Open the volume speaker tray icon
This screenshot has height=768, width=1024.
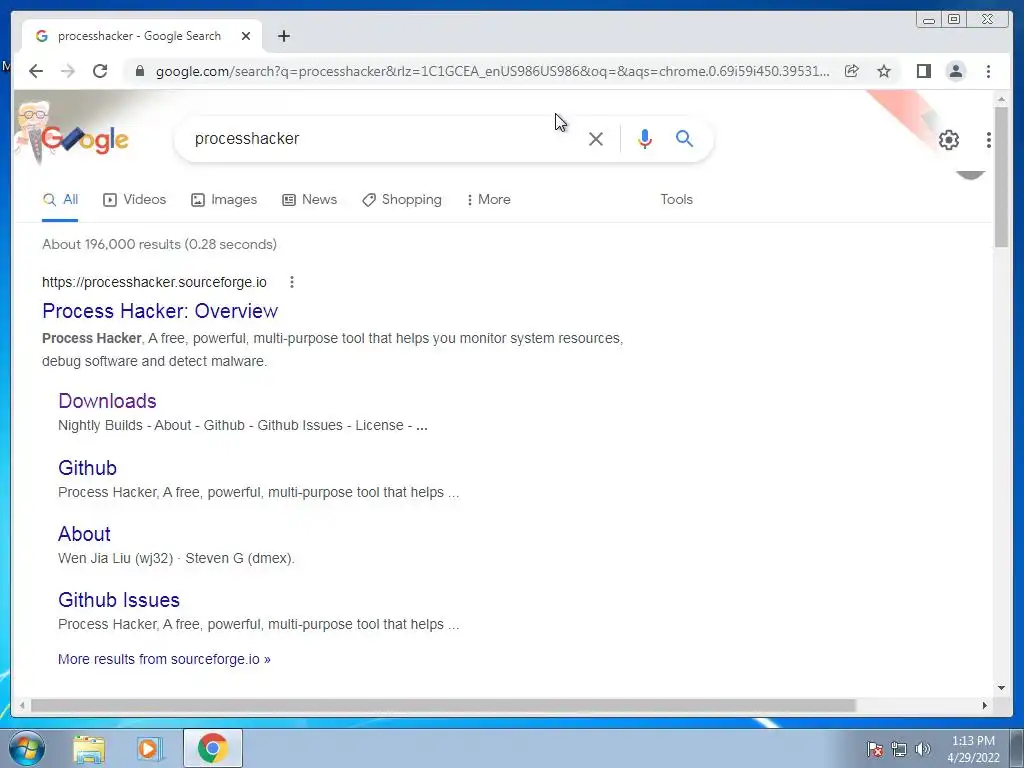coord(923,749)
